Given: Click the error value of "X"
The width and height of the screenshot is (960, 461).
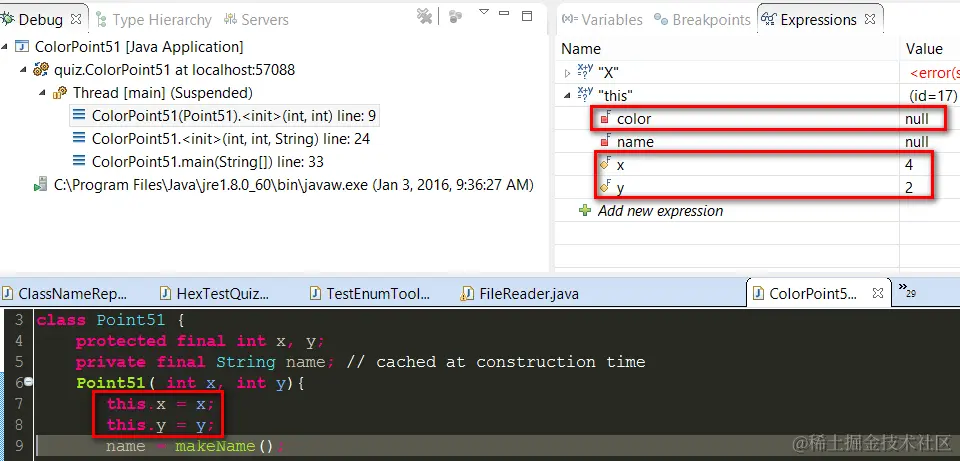Looking at the screenshot, I should pos(934,73).
